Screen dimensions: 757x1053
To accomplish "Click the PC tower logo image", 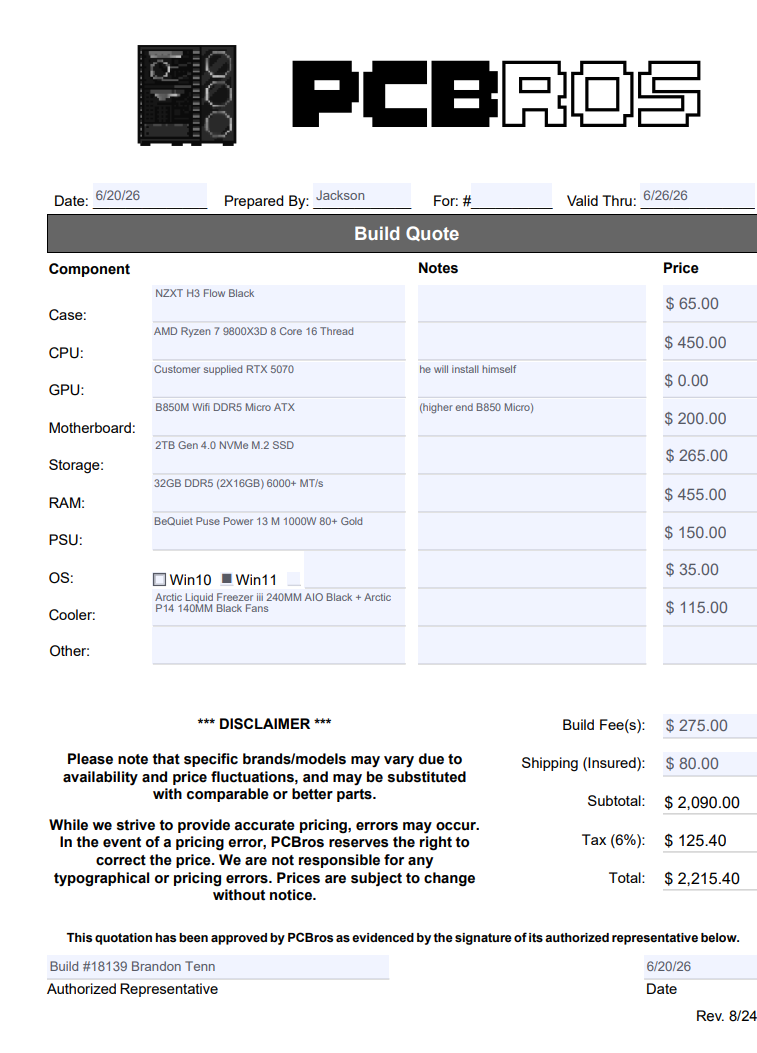I will pyautogui.click(x=187, y=95).
